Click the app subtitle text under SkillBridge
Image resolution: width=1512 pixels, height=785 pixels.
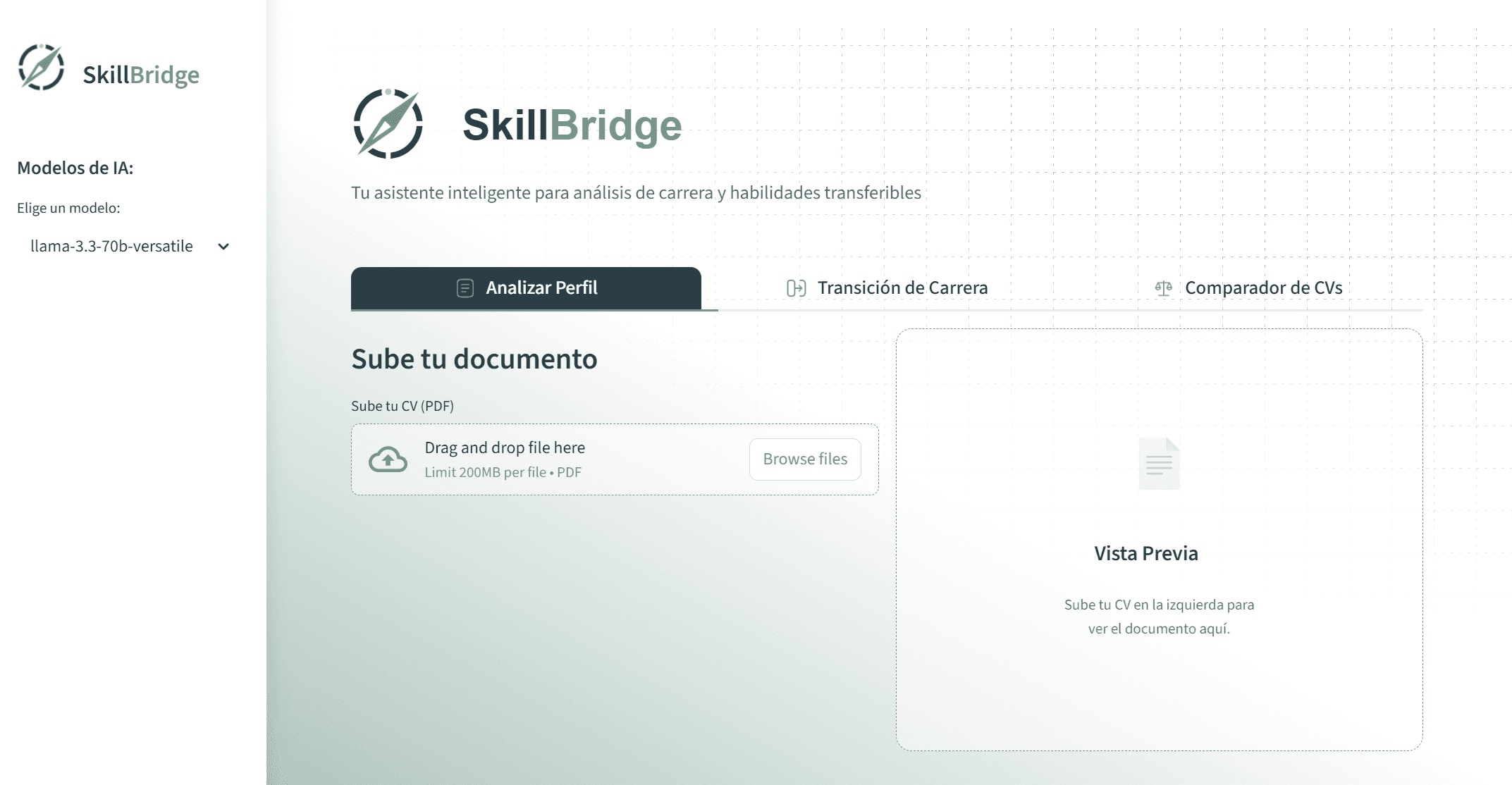click(x=636, y=191)
